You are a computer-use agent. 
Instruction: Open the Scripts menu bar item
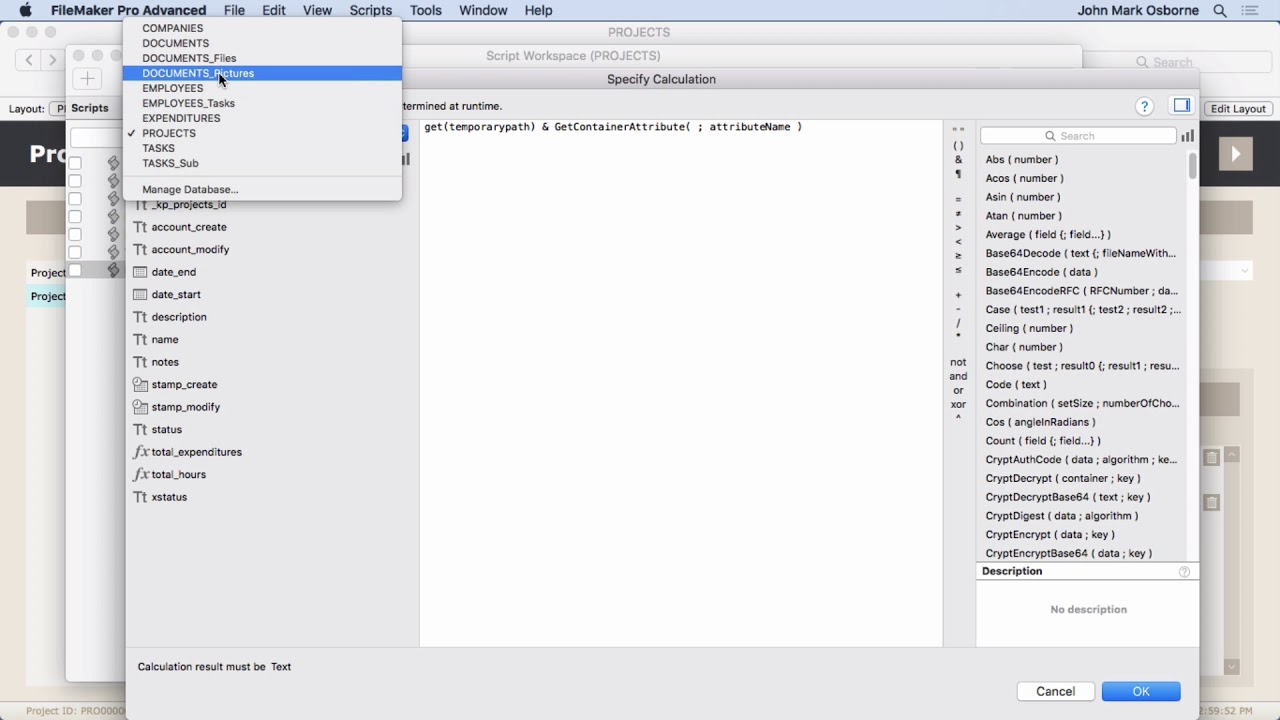coord(370,10)
